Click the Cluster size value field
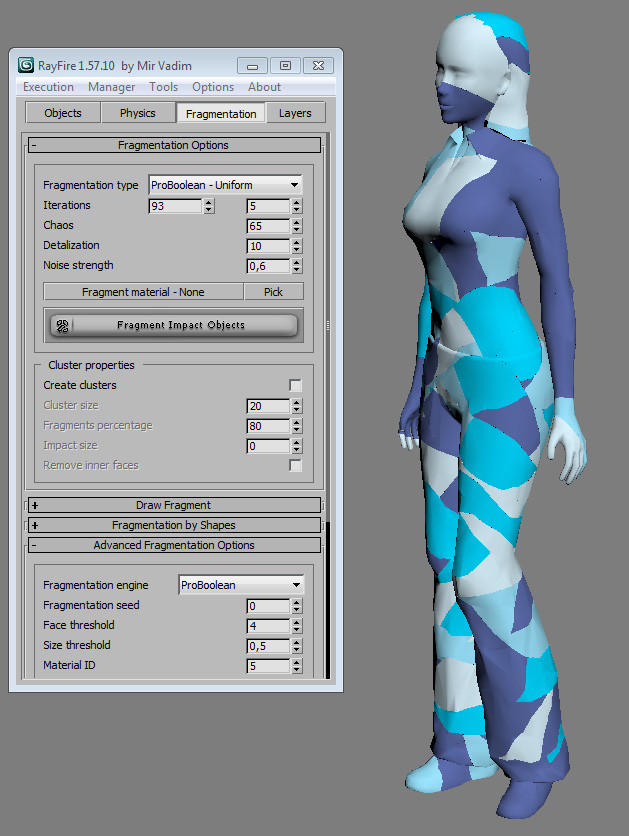Screen dimensions: 629x836 268,406
